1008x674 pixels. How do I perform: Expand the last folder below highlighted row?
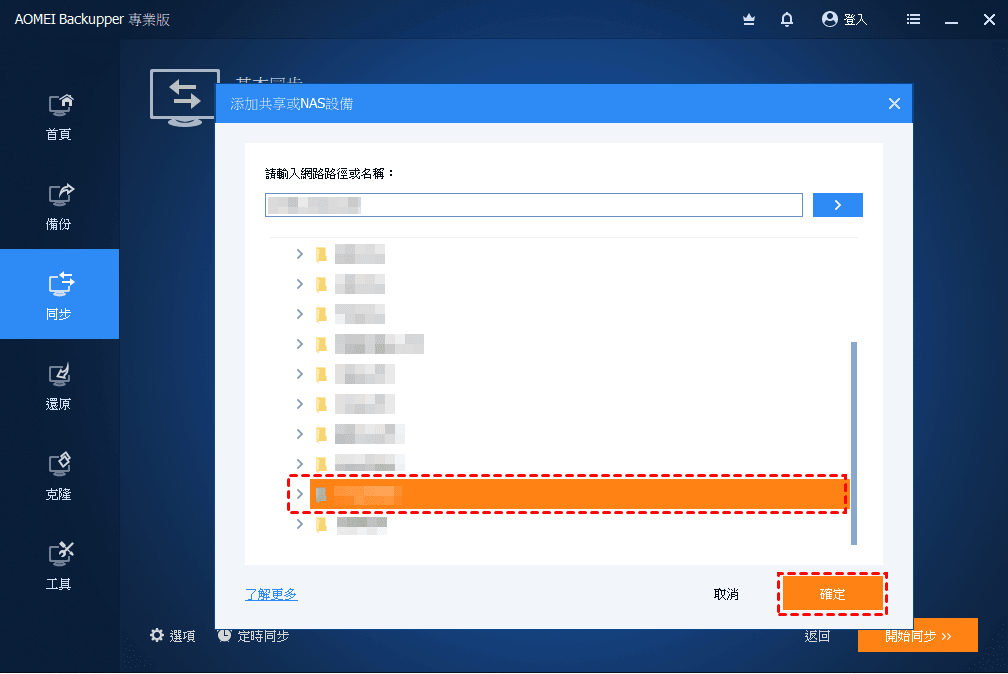point(300,524)
